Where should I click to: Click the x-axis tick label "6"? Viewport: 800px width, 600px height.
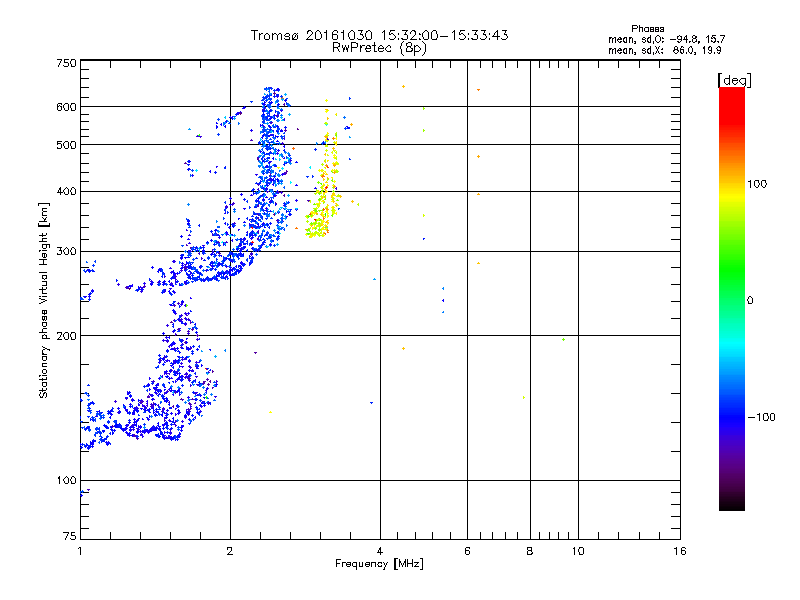467,551
